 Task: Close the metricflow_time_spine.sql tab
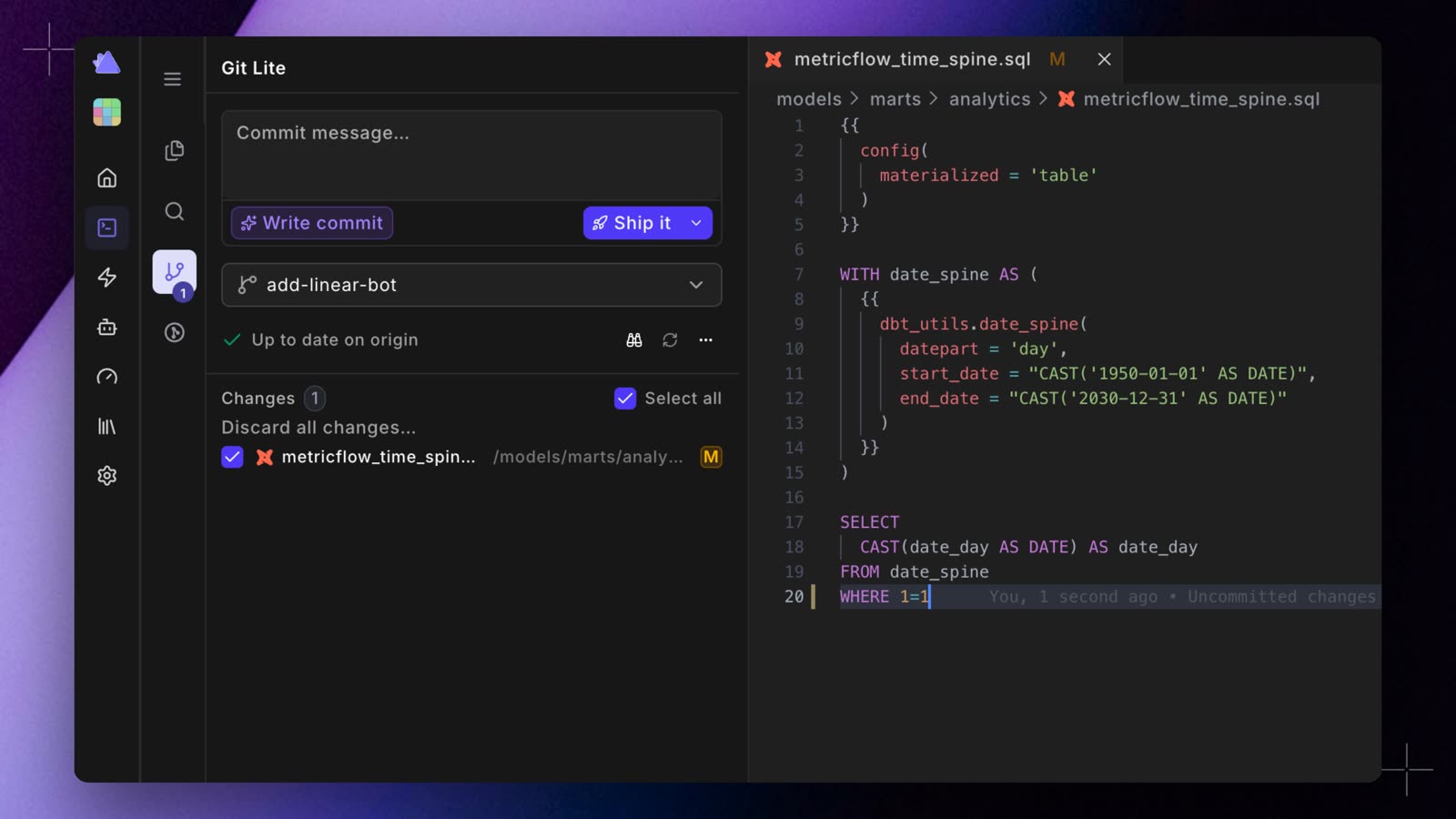tap(1104, 59)
